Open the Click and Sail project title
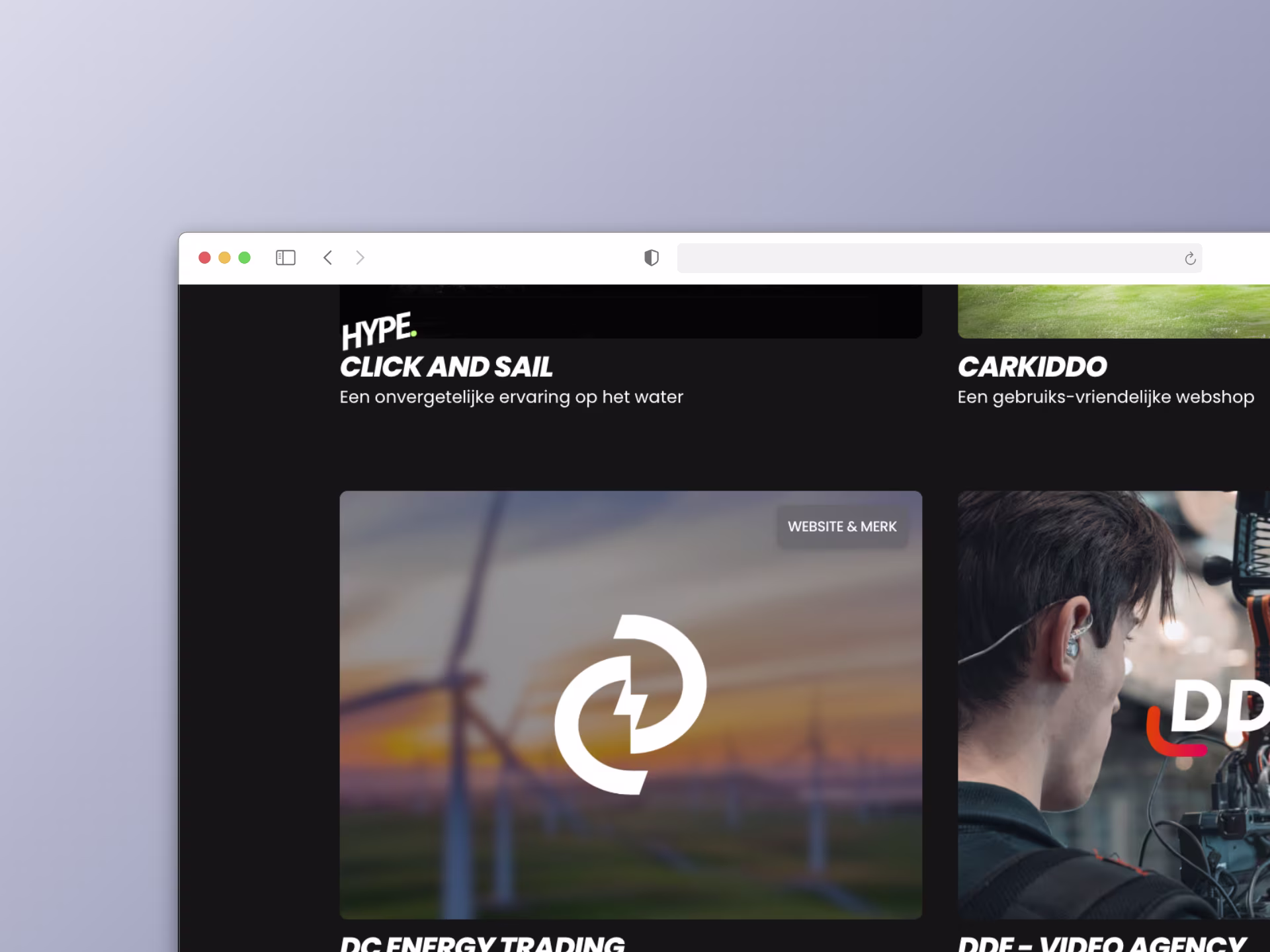The width and height of the screenshot is (1270, 952). 446,367
